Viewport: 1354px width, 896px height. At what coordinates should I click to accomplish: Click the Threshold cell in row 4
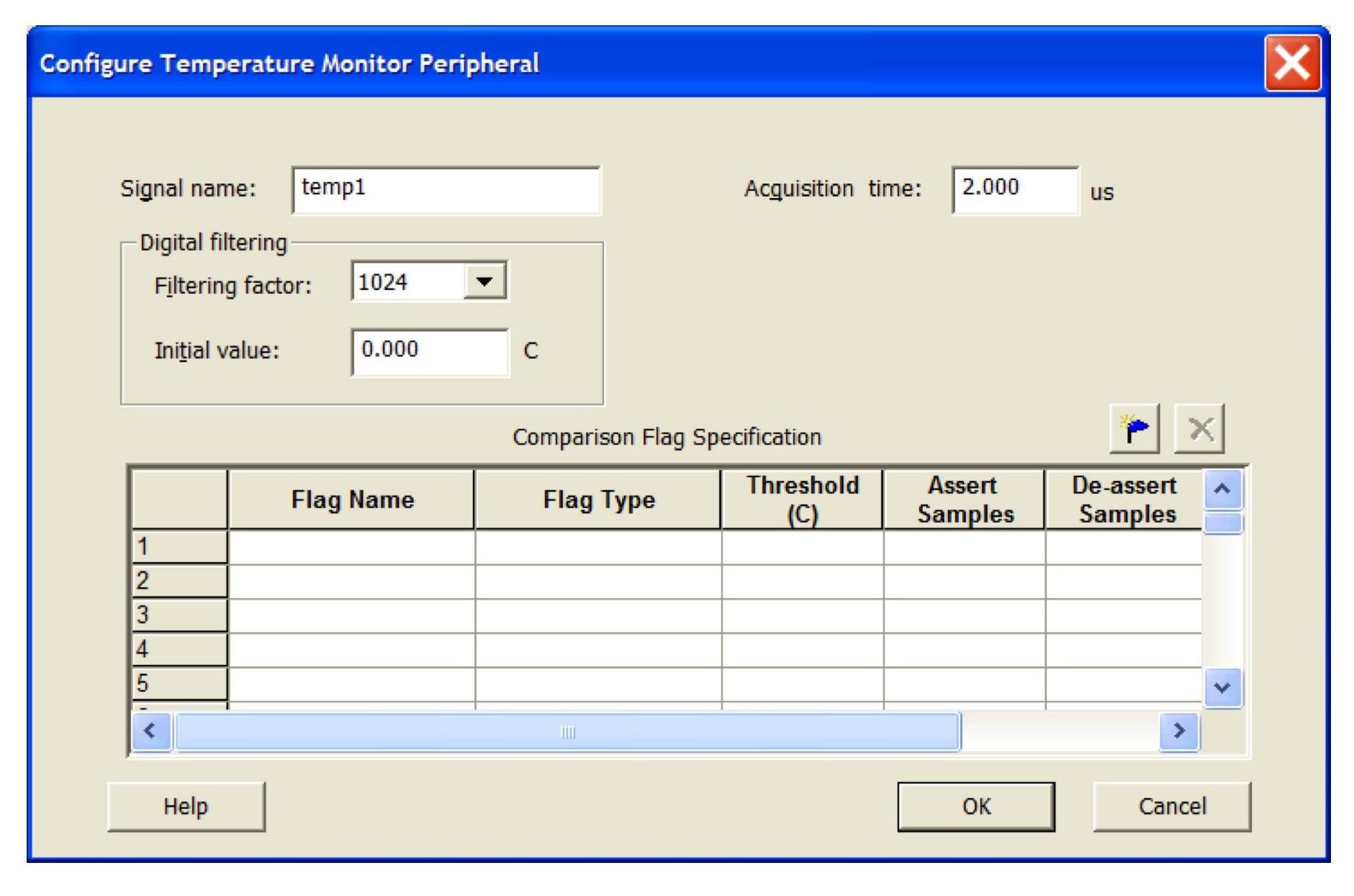(x=803, y=650)
